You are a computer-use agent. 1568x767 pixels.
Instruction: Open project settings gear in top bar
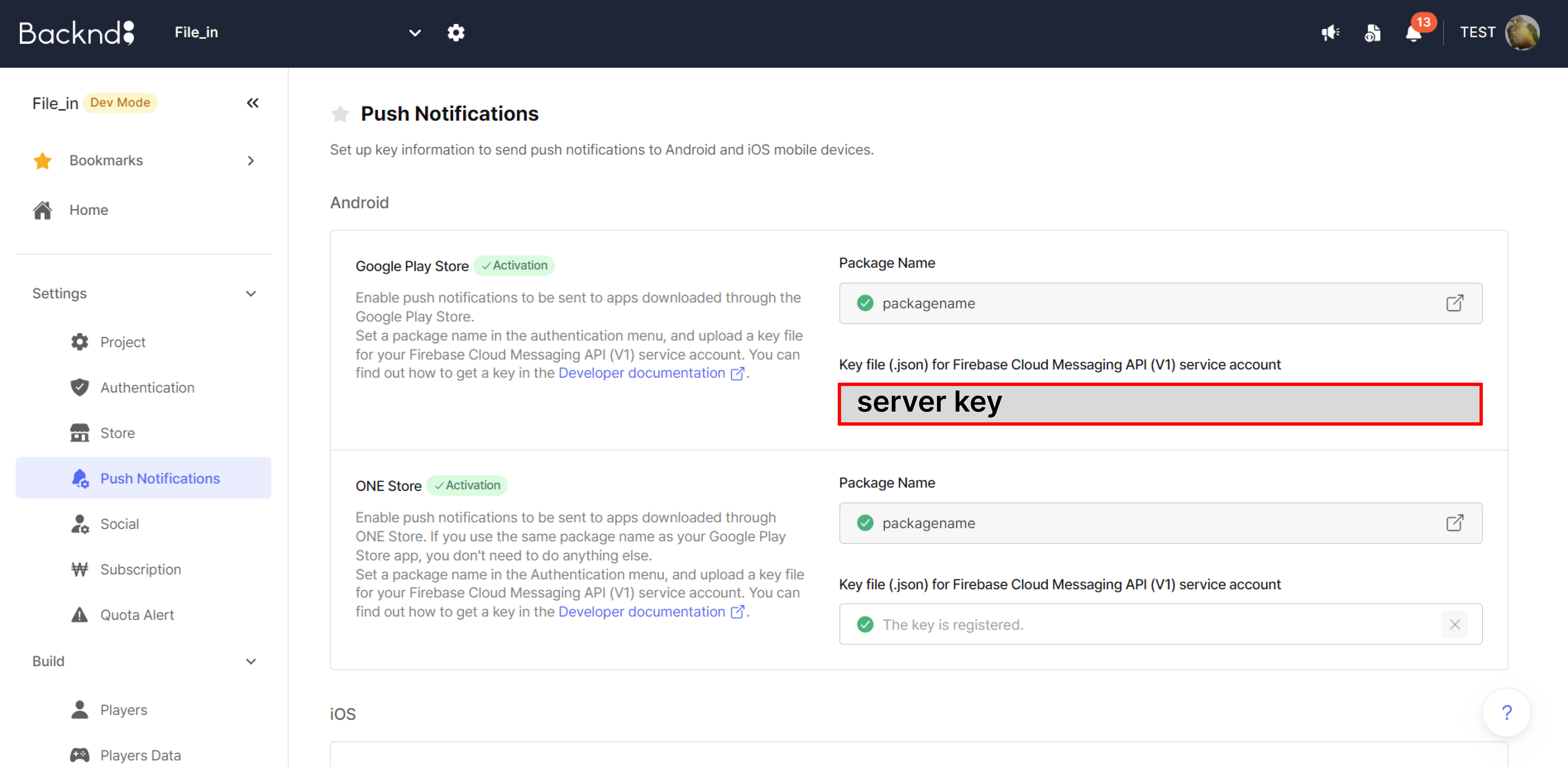click(x=456, y=33)
